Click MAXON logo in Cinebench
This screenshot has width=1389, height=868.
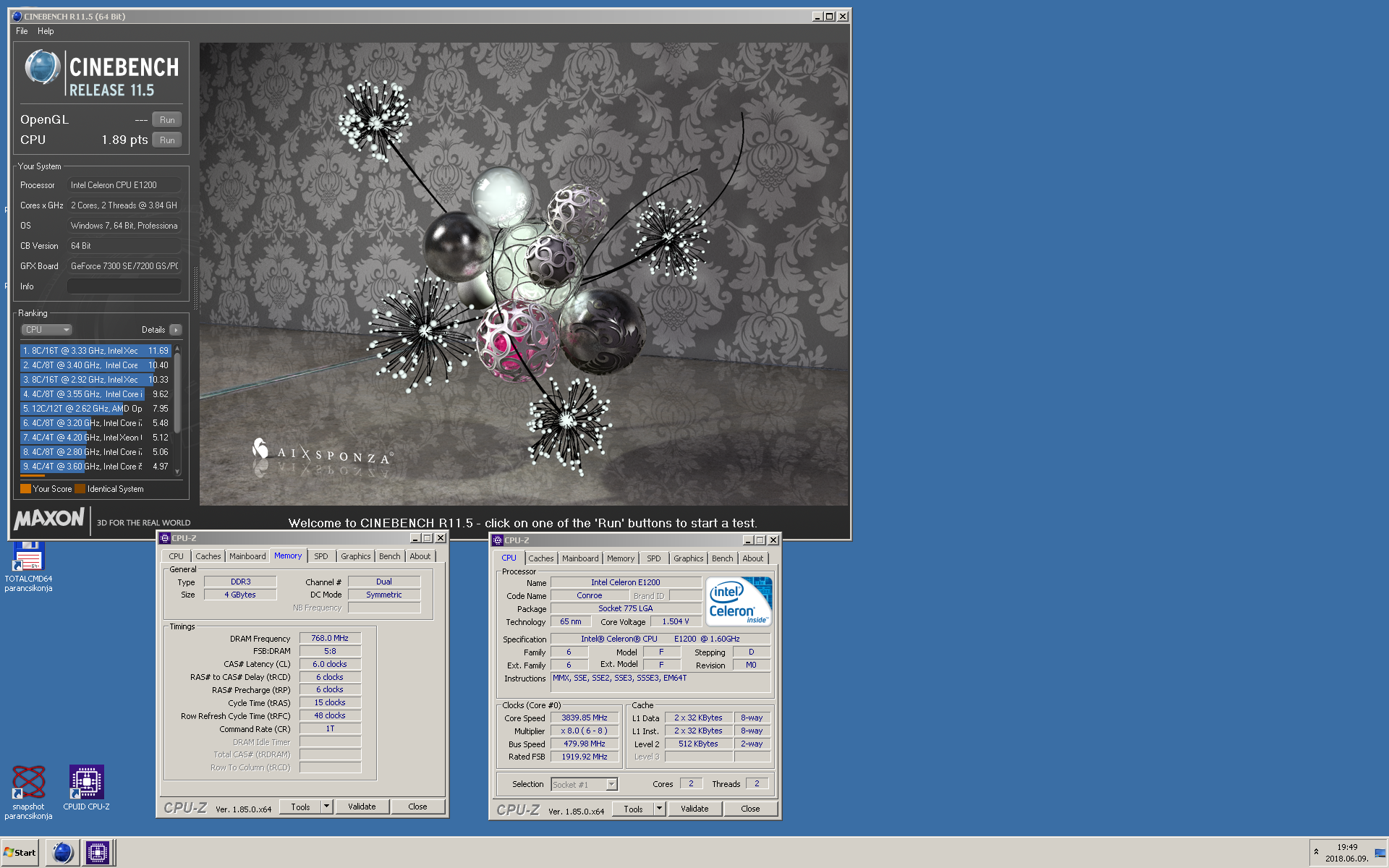(x=49, y=519)
